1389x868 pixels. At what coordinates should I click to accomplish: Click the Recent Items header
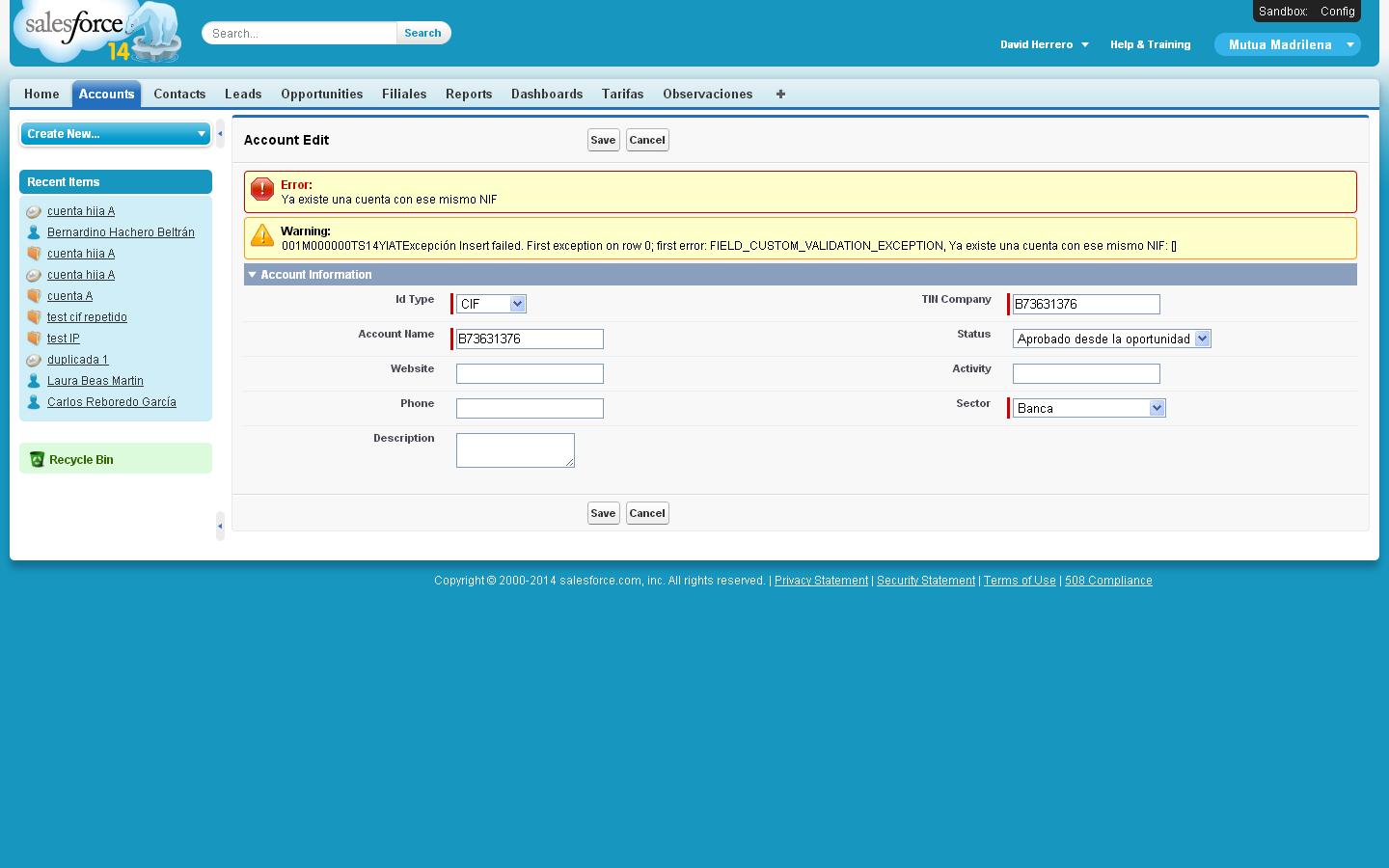click(x=116, y=182)
